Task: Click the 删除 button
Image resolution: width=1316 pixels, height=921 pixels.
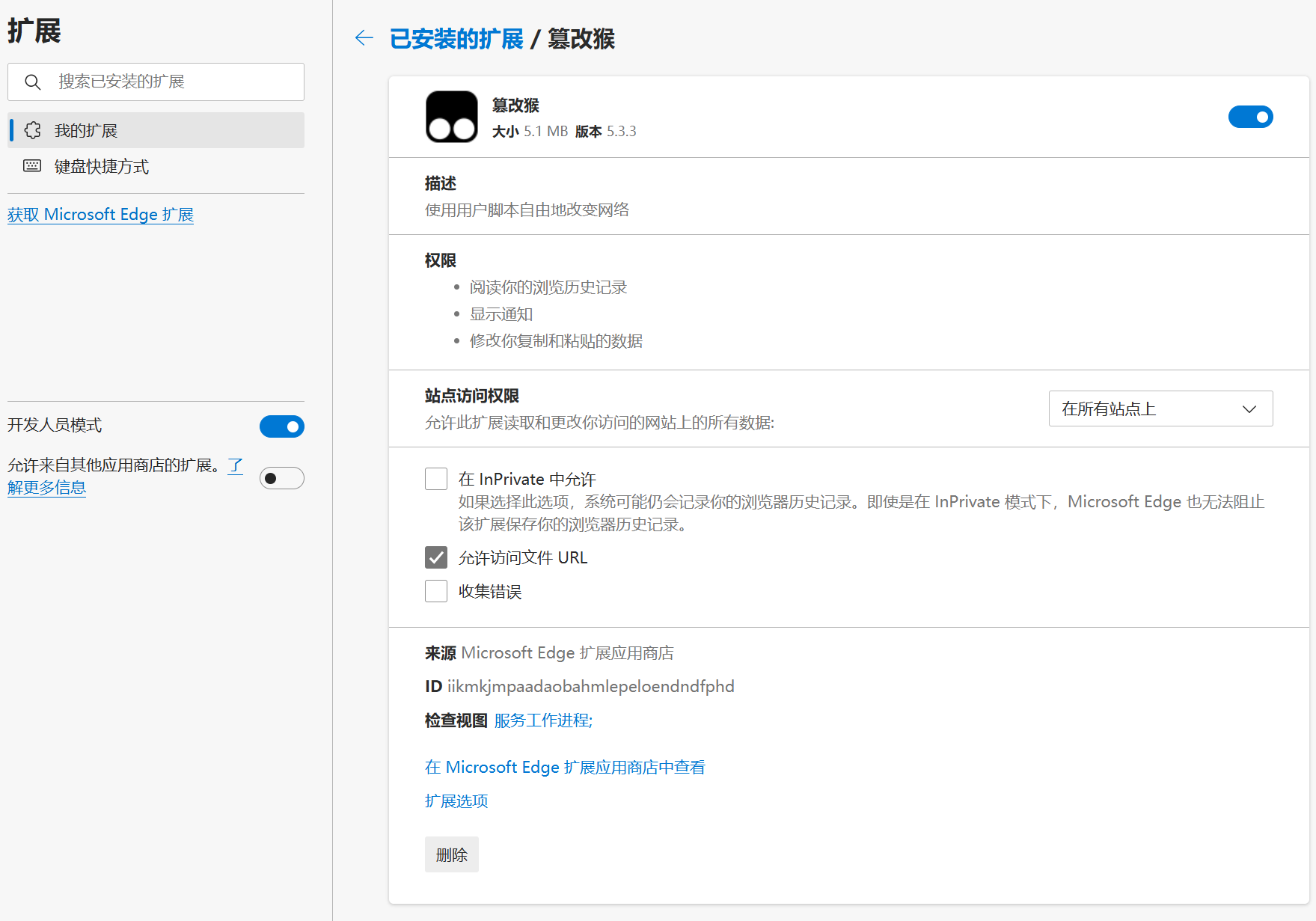Action: click(452, 854)
